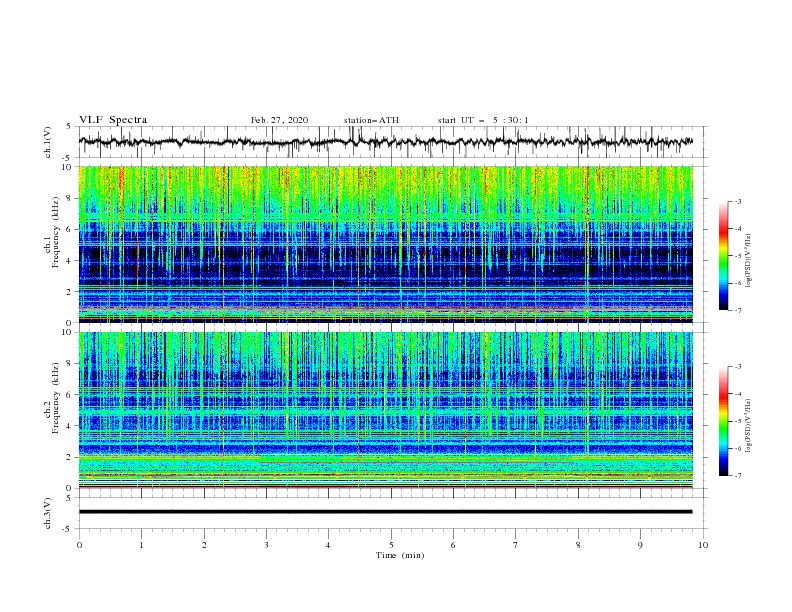This screenshot has height=612, width=792.
Task: Select the ch.2 "log(PSD)(V²/Hz)" colorbar label
Action: [x=748, y=425]
